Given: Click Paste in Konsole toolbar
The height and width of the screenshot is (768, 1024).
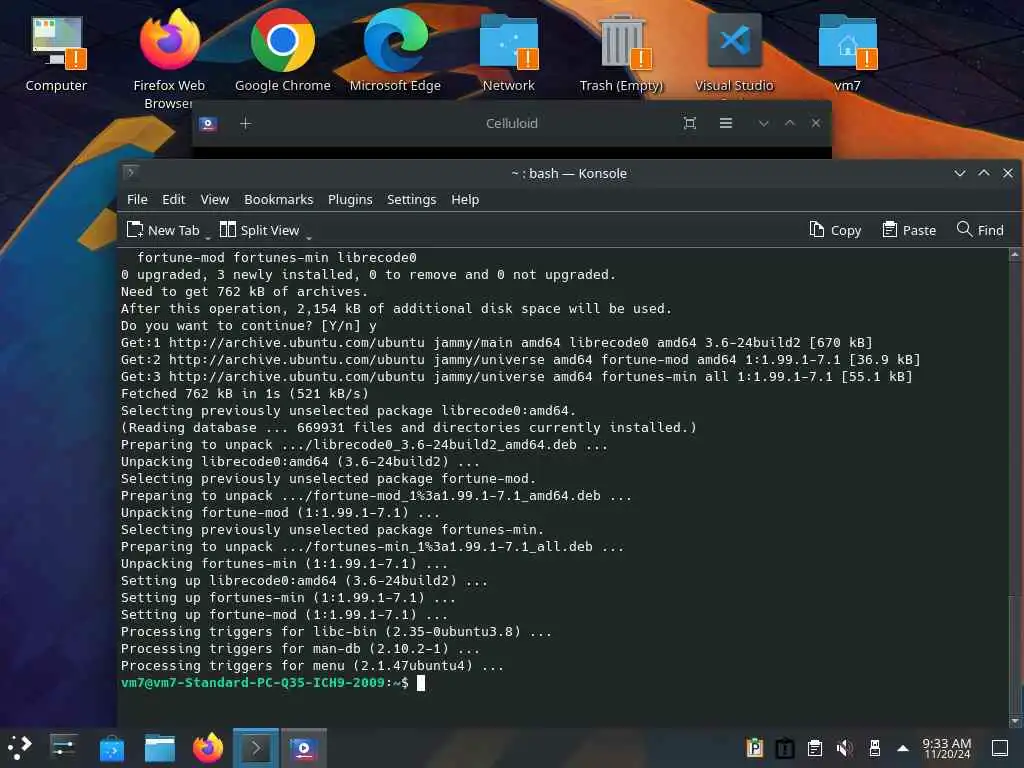Looking at the screenshot, I should point(909,230).
